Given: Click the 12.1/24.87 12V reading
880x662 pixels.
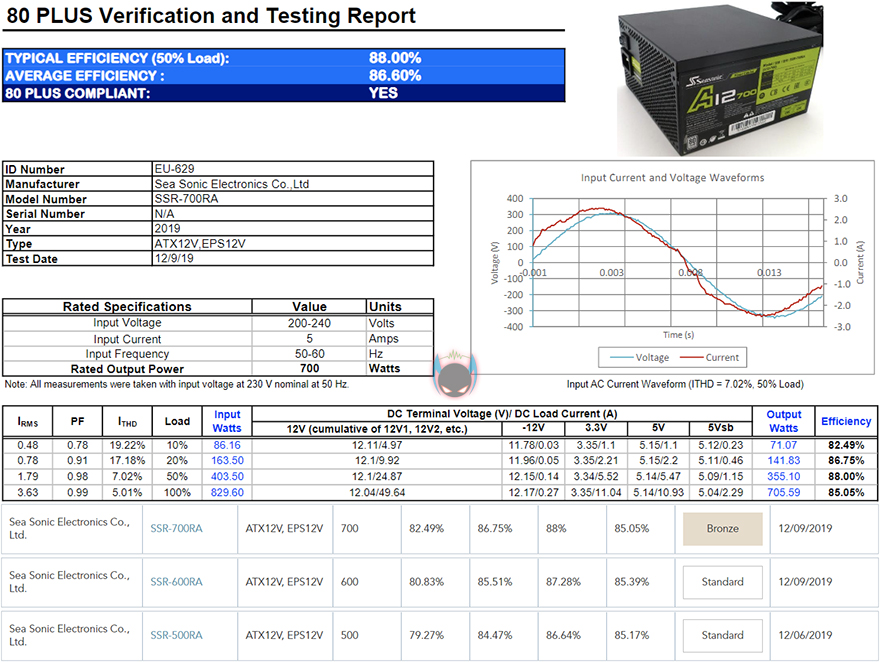Looking at the screenshot, I should point(377,476).
